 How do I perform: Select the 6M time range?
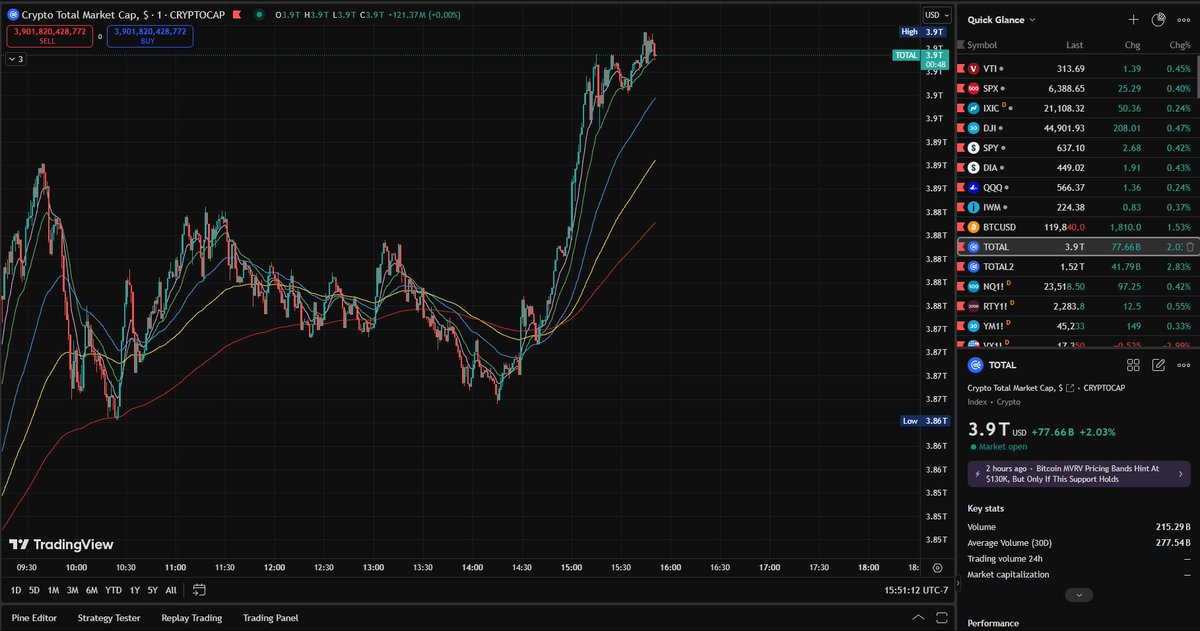(91, 590)
